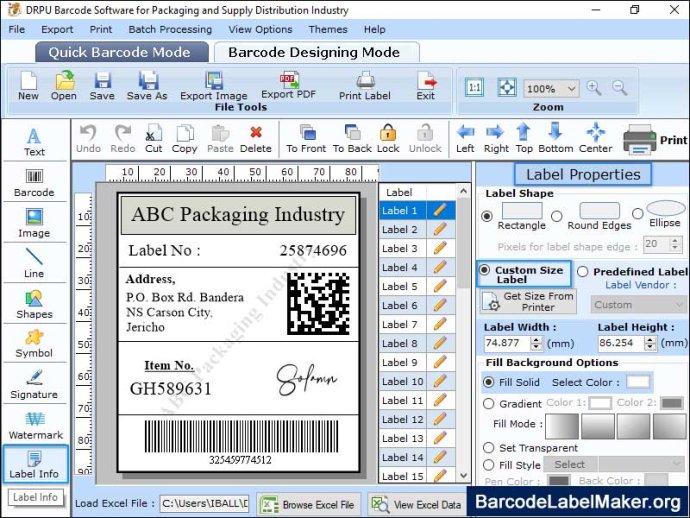Viewport: 690px width, 518px height.
Task: Open the Label Vendor Custom dropdown
Action: coord(638,305)
